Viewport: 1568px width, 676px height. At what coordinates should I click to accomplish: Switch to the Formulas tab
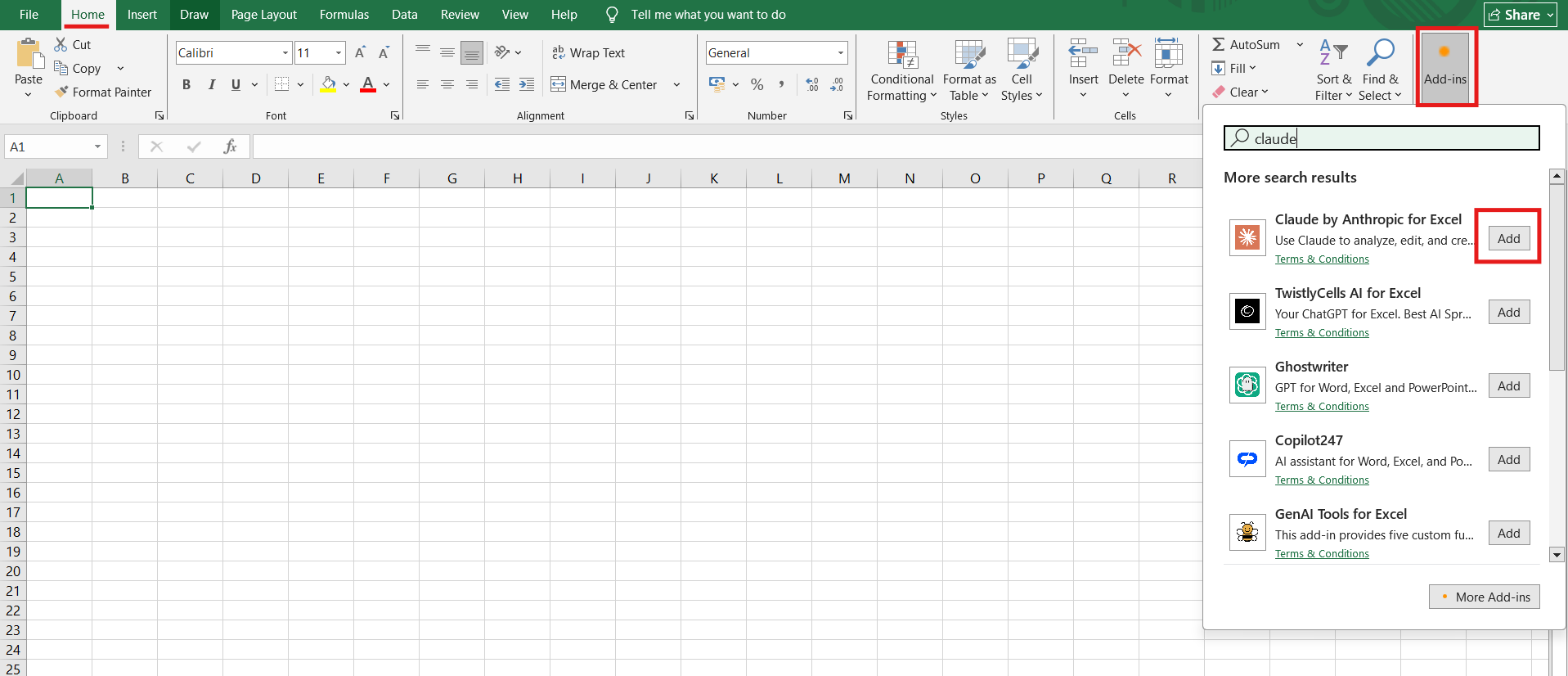(x=344, y=15)
